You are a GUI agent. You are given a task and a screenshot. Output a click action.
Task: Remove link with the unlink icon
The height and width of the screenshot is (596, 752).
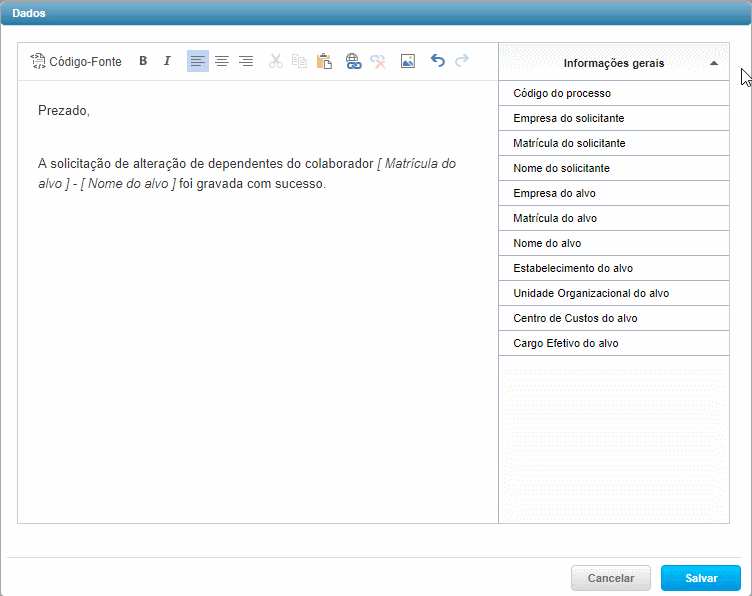pos(378,61)
